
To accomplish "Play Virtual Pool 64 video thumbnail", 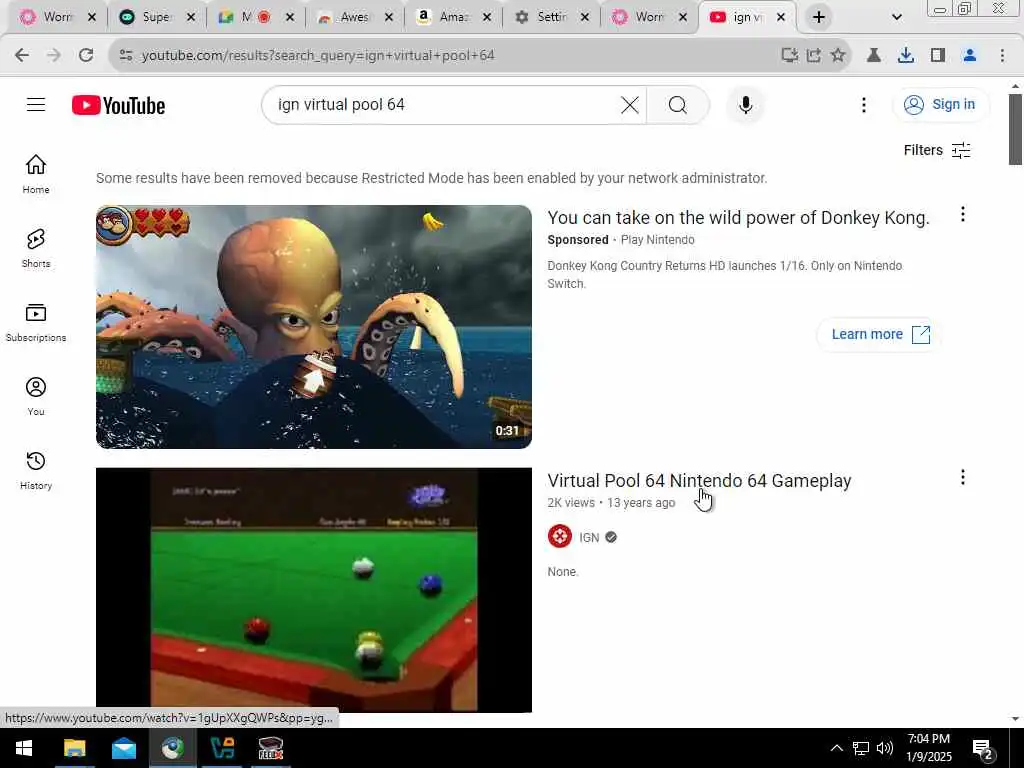I will [x=313, y=590].
